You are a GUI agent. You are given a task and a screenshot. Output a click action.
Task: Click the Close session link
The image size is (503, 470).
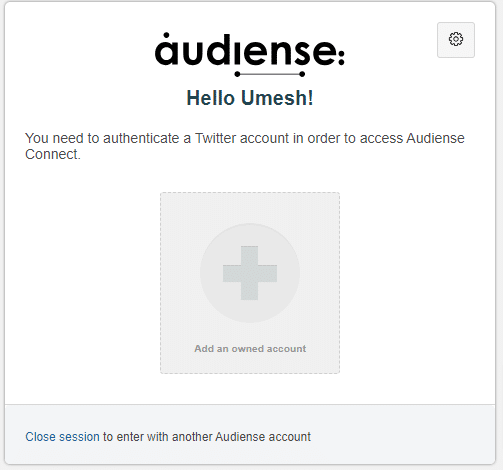click(62, 437)
